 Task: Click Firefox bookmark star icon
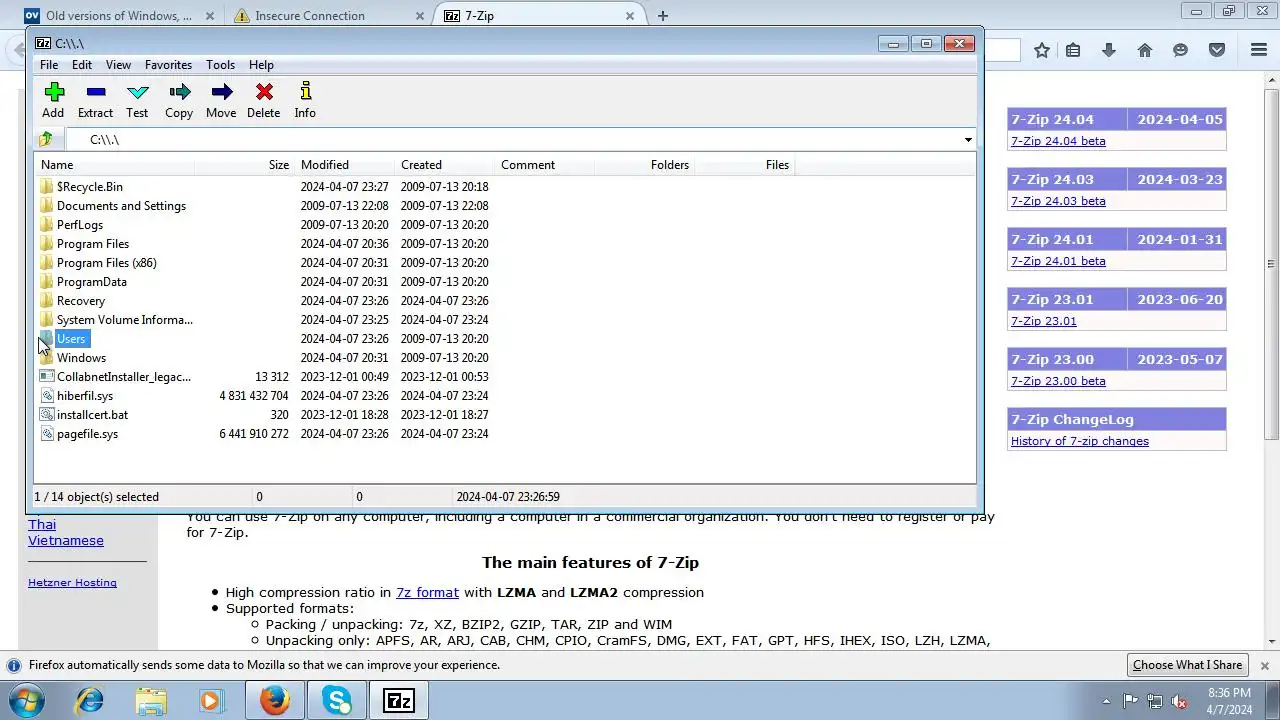[x=1042, y=50]
